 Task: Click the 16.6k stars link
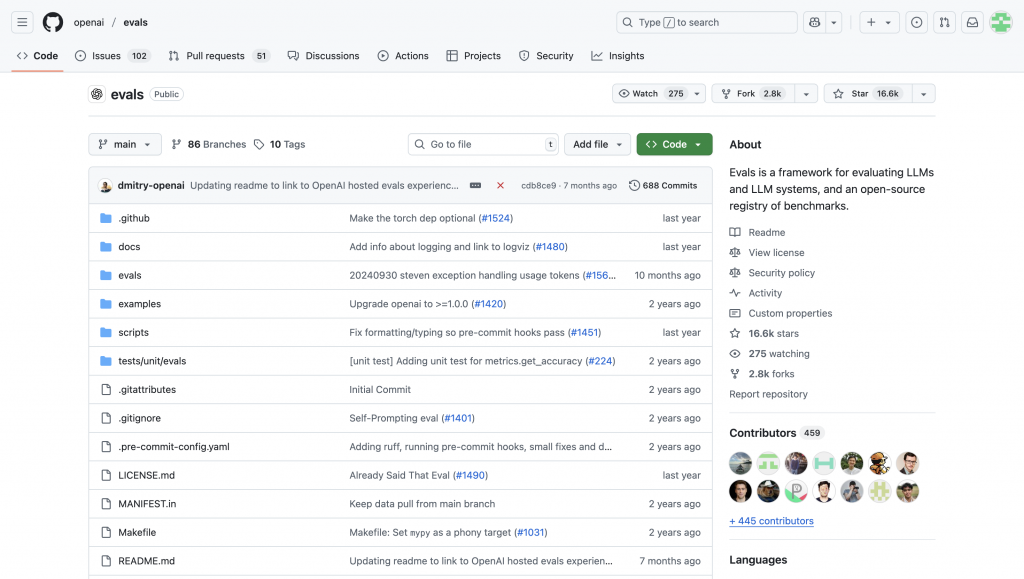[x=773, y=334]
